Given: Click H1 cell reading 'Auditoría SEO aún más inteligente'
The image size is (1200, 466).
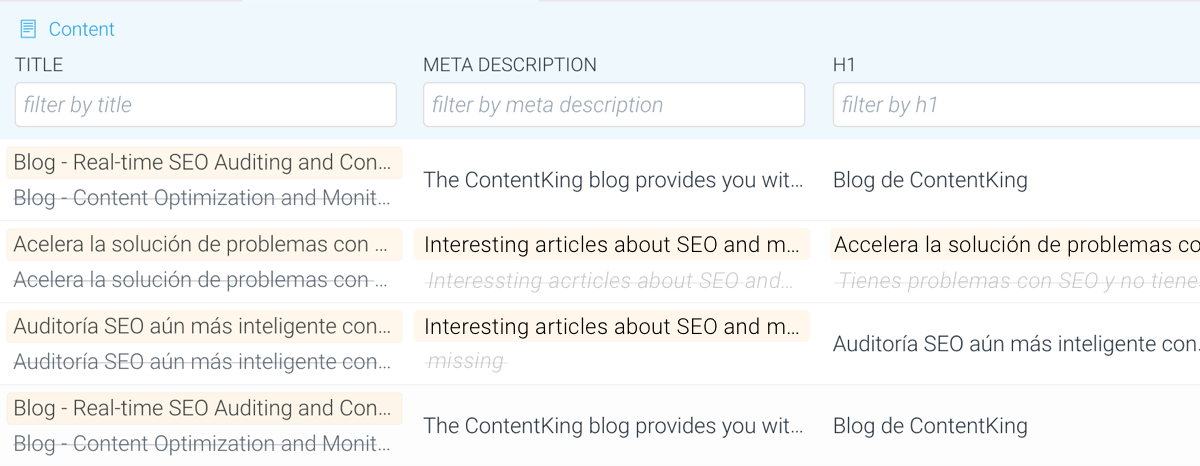Looking at the screenshot, I should (x=1015, y=344).
